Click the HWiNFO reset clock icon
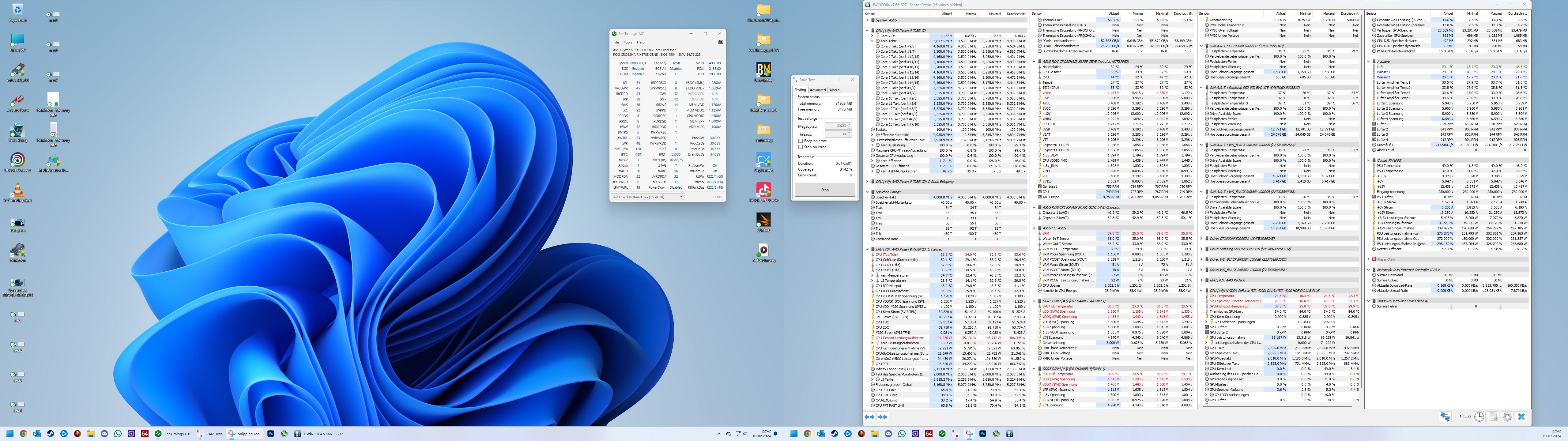Viewport: 1568px width, 441px height. (x=1479, y=417)
